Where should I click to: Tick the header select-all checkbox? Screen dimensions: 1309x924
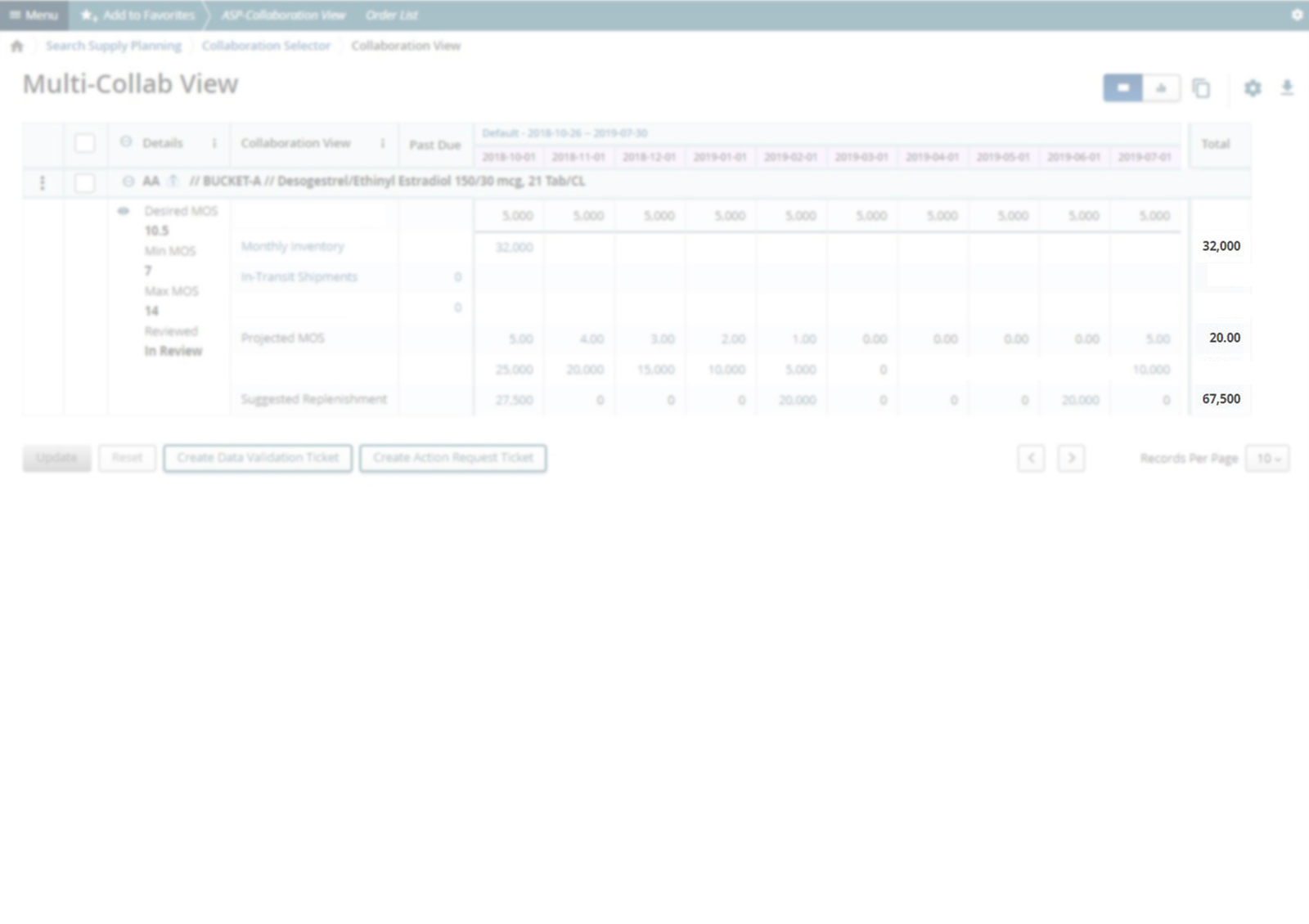click(85, 143)
